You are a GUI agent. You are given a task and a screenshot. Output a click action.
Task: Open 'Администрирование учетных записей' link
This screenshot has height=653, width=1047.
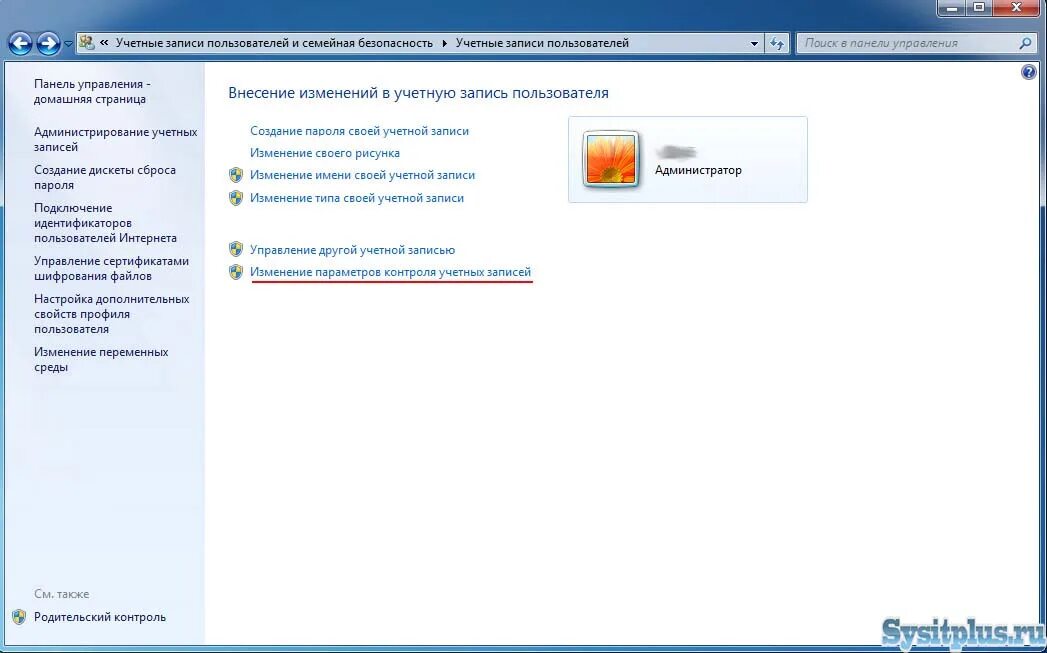[116, 140]
